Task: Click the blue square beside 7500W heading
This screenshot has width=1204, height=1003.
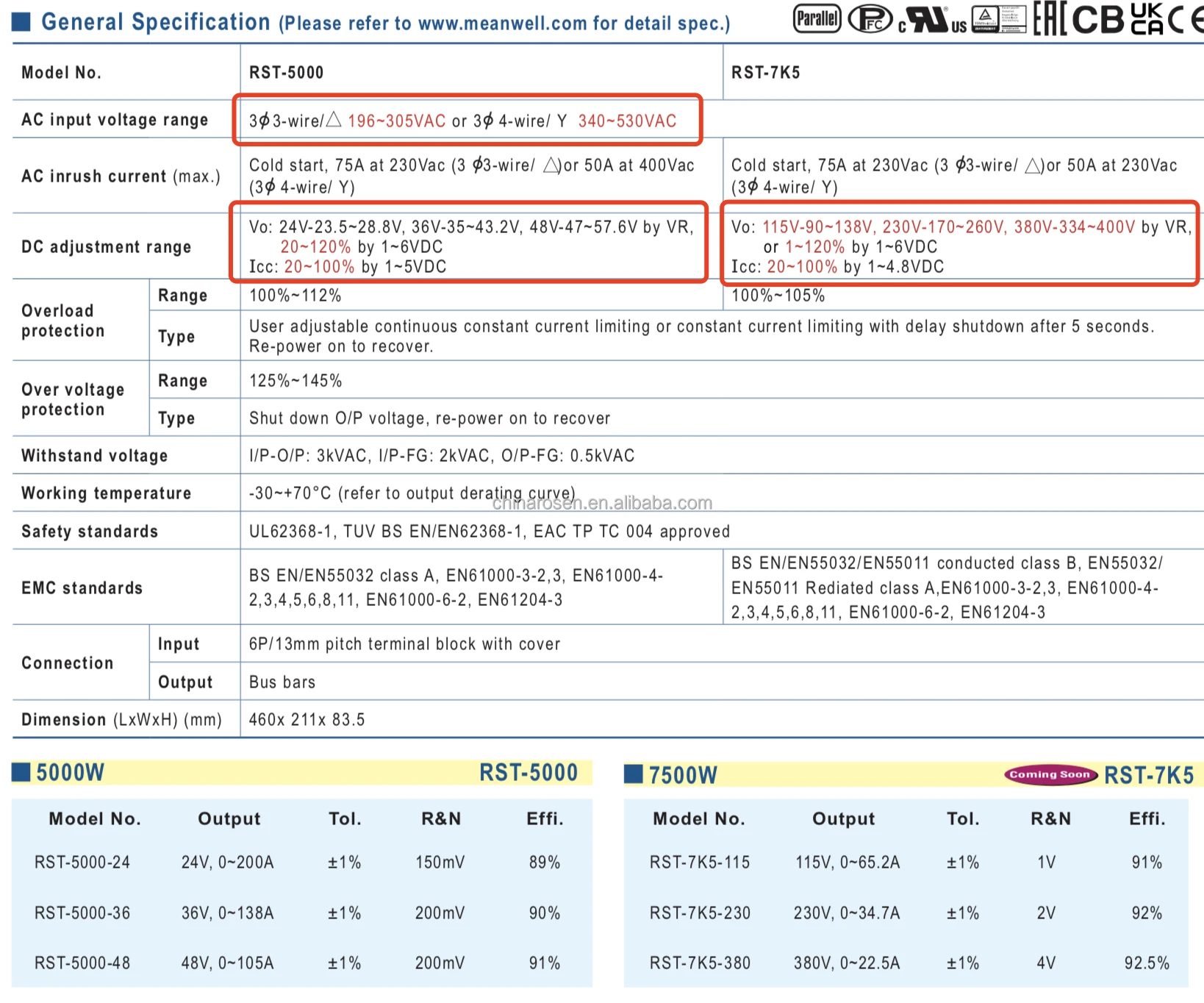Action: coord(633,774)
